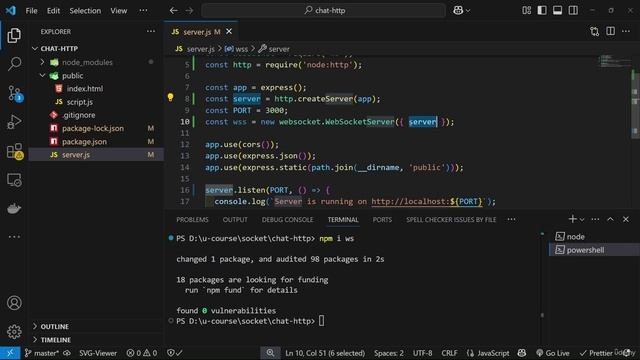This screenshot has width=640, height=360.
Task: Create a new terminal with plus icon
Action: click(x=572, y=219)
